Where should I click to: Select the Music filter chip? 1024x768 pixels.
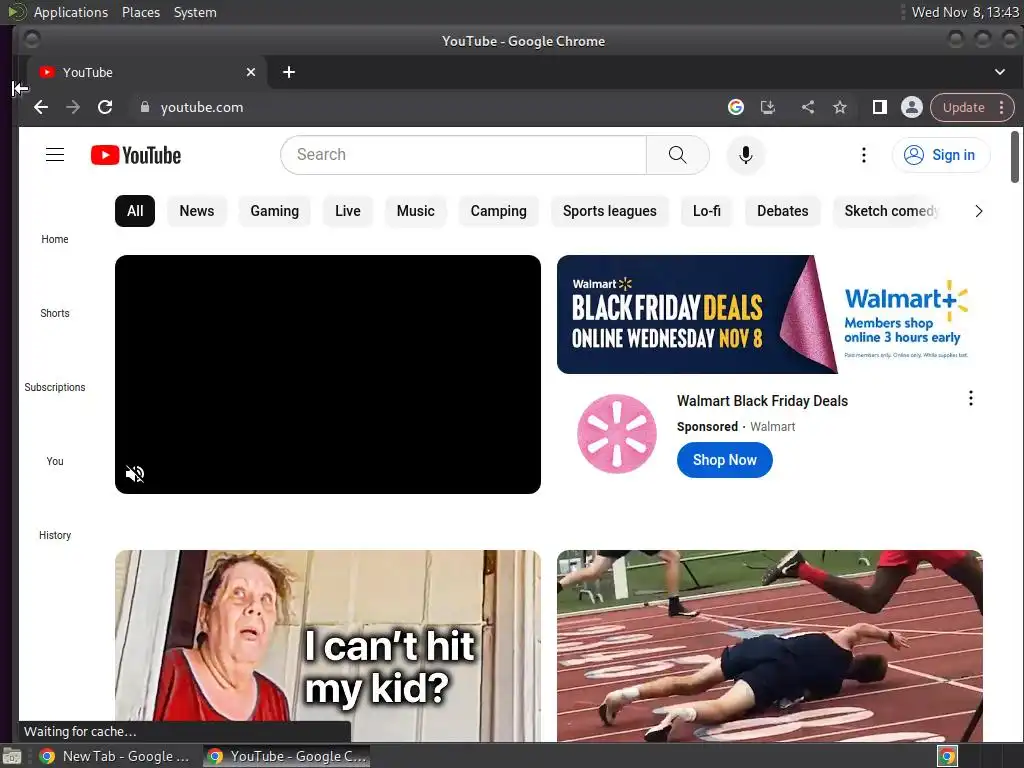pyautogui.click(x=415, y=211)
